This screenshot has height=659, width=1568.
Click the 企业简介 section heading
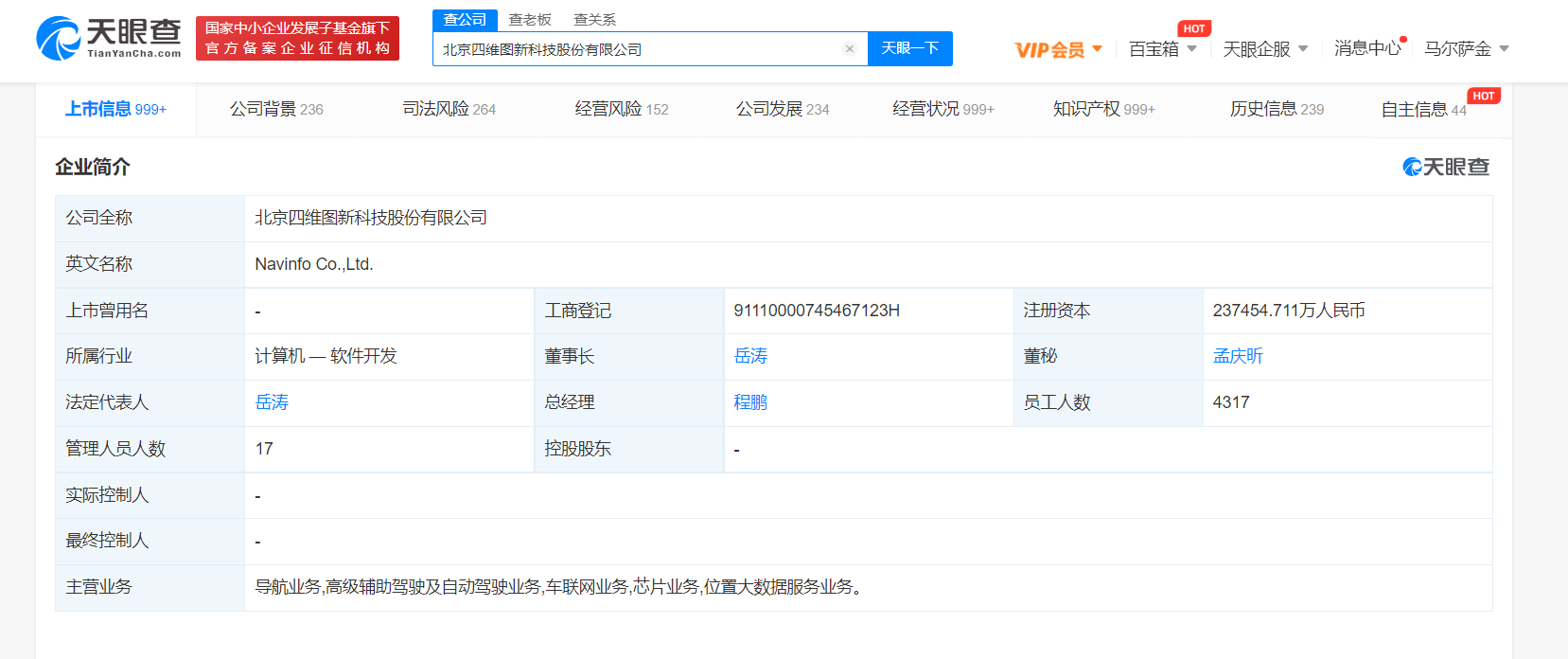pyautogui.click(x=93, y=168)
